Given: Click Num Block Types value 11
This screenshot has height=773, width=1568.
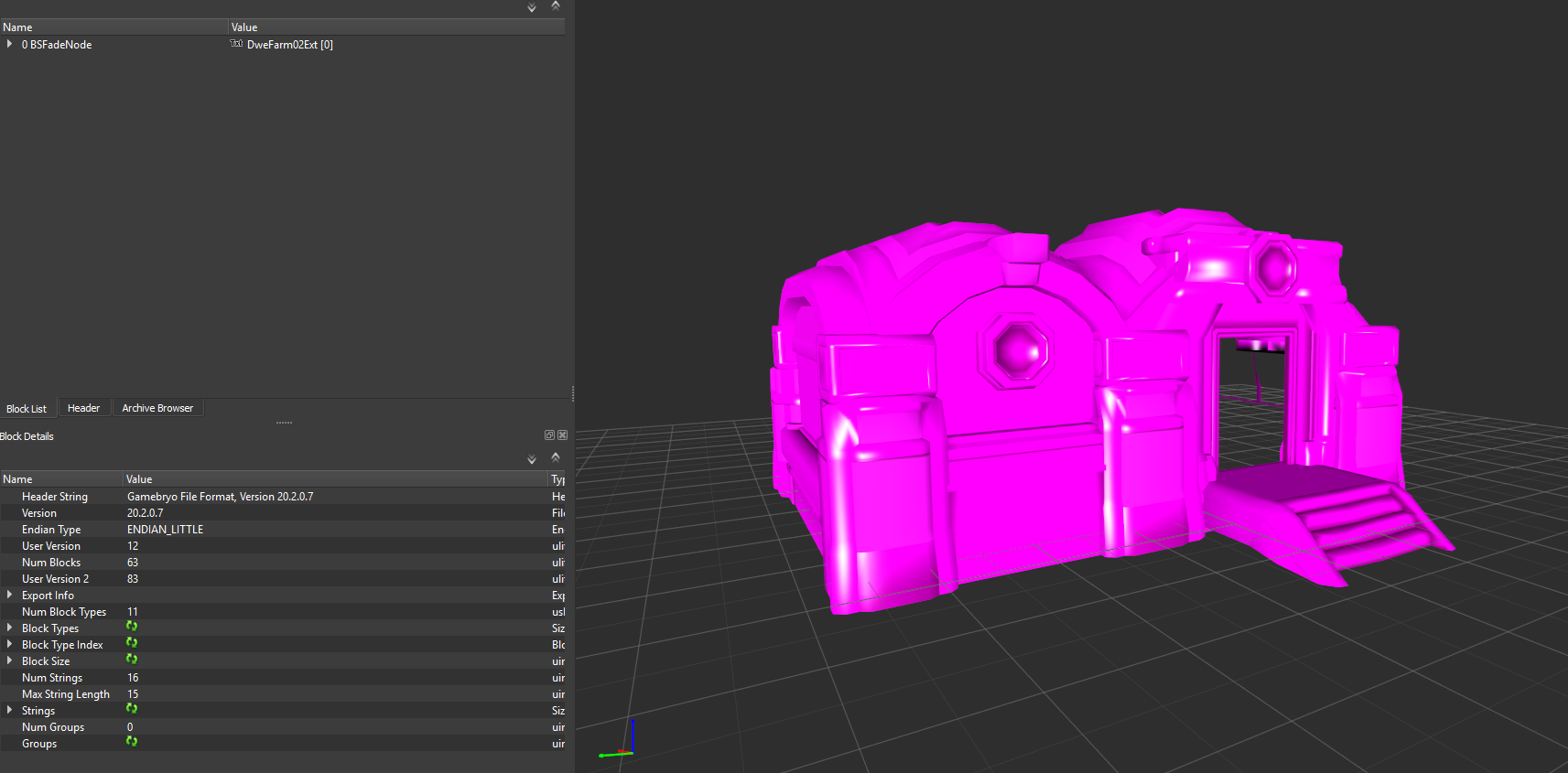Looking at the screenshot, I should click(x=133, y=612).
